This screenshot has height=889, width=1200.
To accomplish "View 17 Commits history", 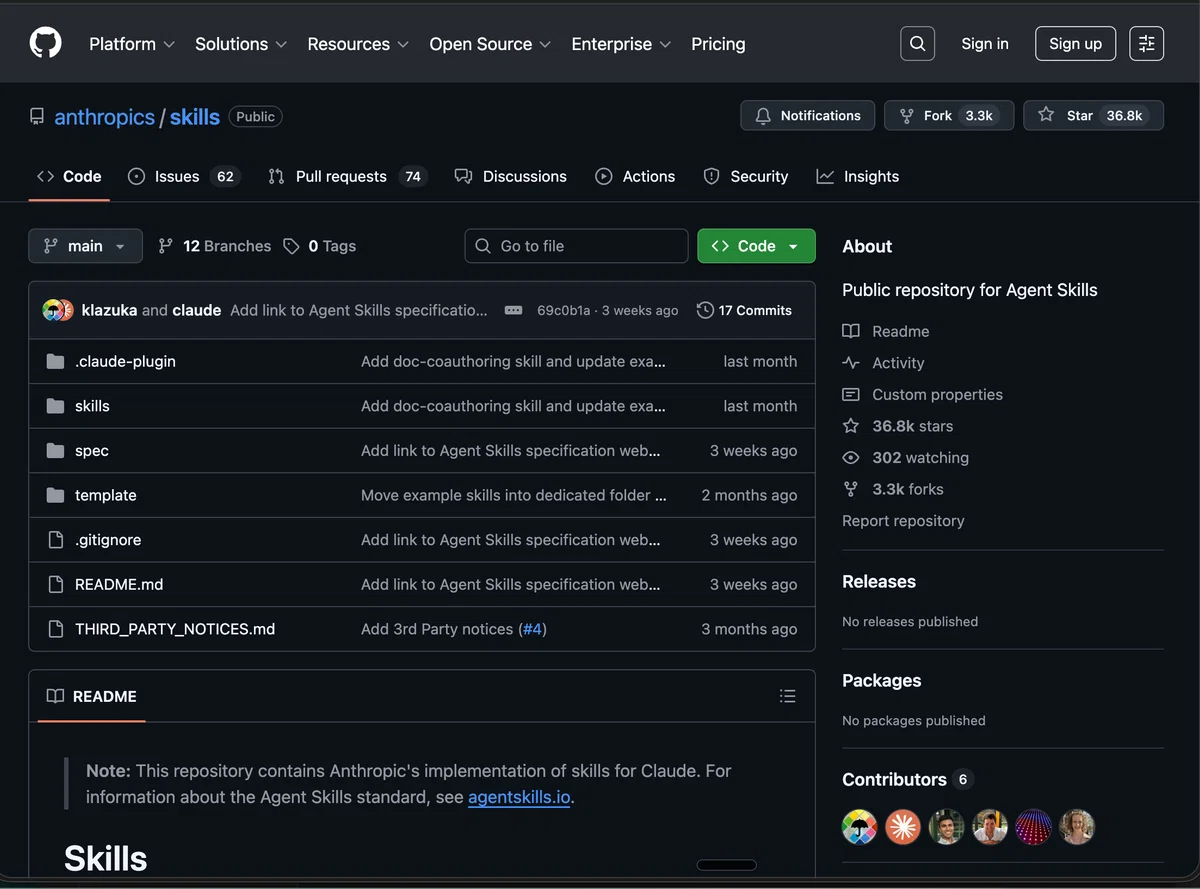I will [744, 310].
